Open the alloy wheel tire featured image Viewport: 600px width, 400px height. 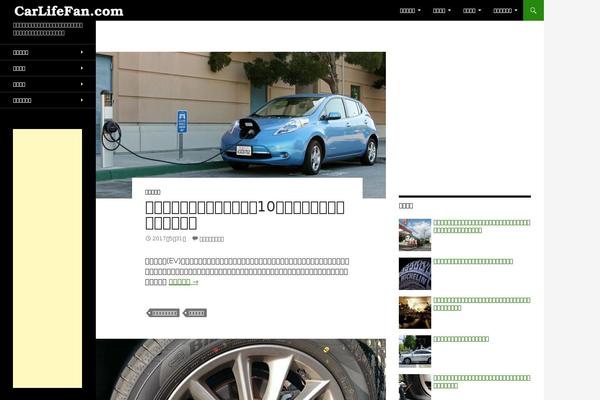(241, 369)
